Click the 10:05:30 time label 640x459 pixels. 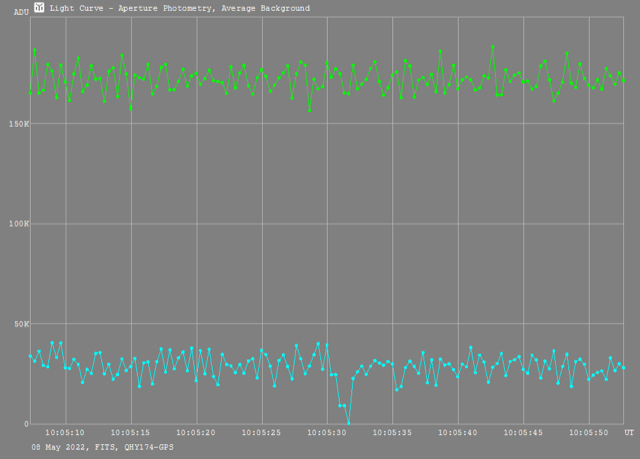coord(327,432)
